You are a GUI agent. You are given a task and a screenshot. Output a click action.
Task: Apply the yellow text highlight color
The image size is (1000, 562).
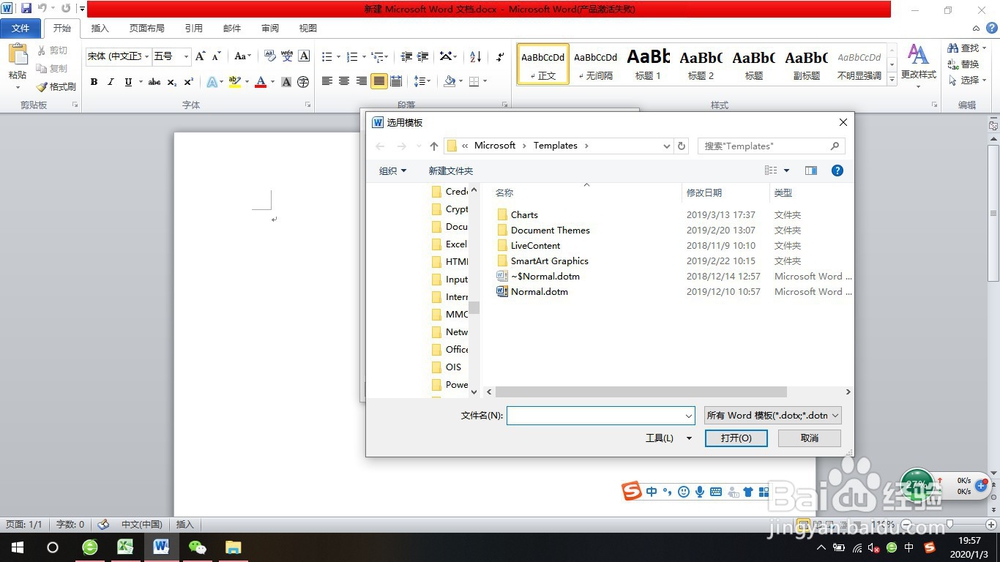[234, 82]
